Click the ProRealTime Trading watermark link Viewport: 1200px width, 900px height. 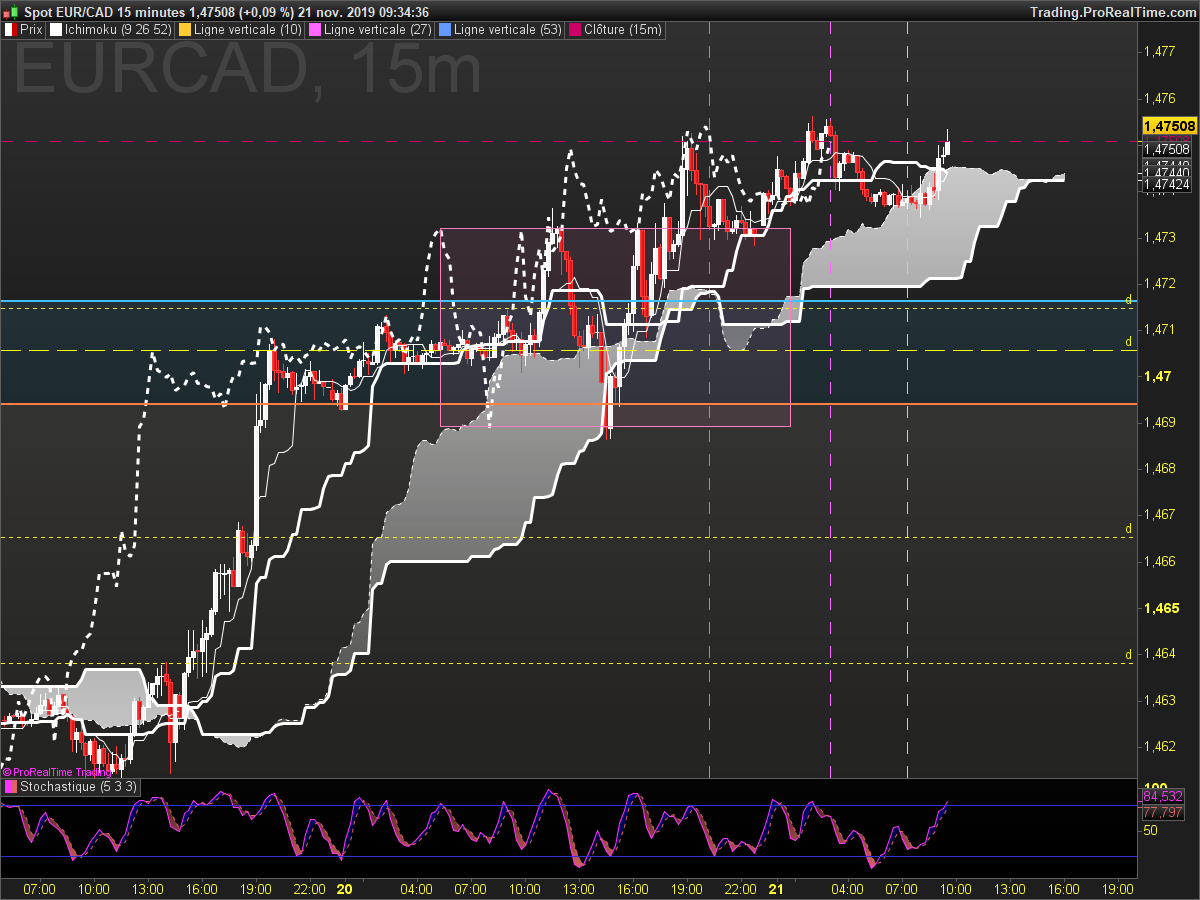pos(57,771)
